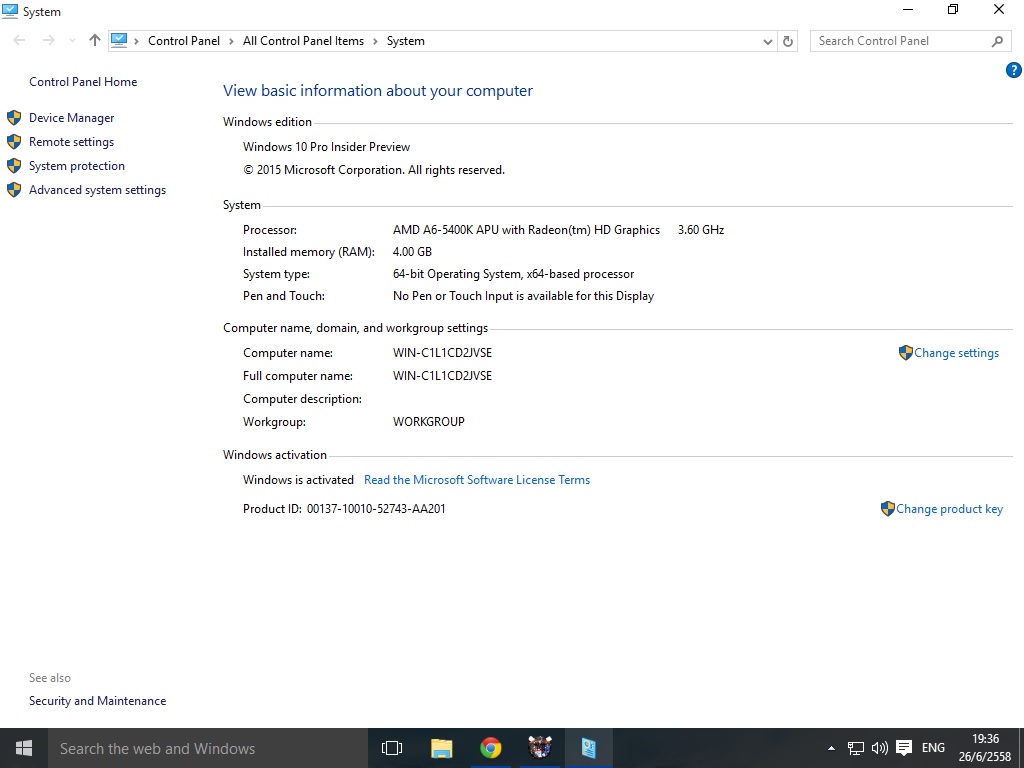
Task: Open File Explorer from taskbar
Action: (x=441, y=748)
